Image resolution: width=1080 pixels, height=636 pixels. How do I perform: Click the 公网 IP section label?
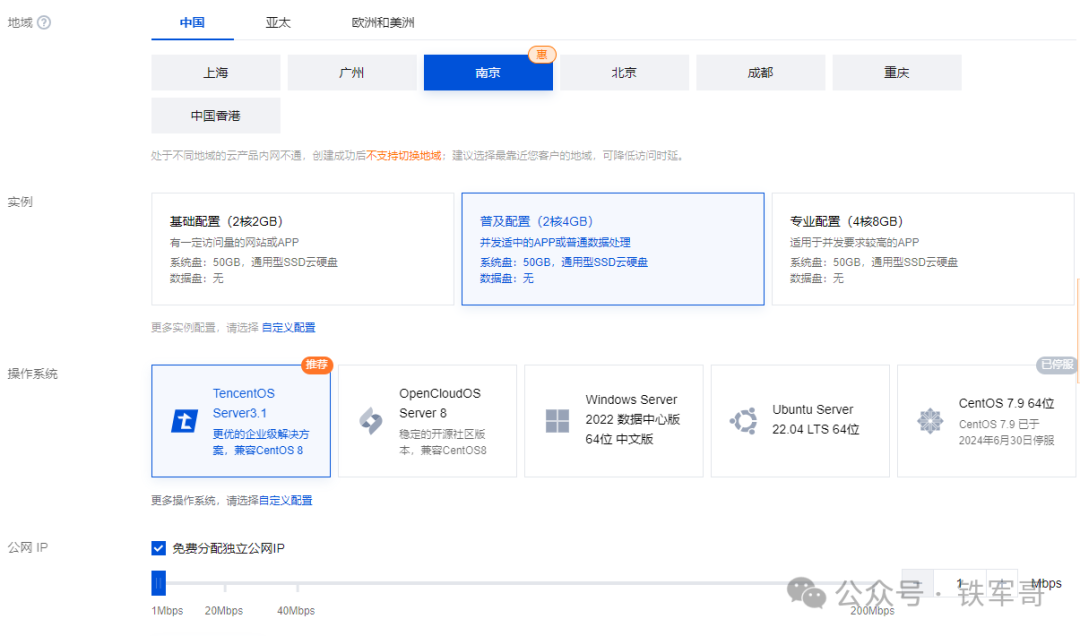(28, 548)
